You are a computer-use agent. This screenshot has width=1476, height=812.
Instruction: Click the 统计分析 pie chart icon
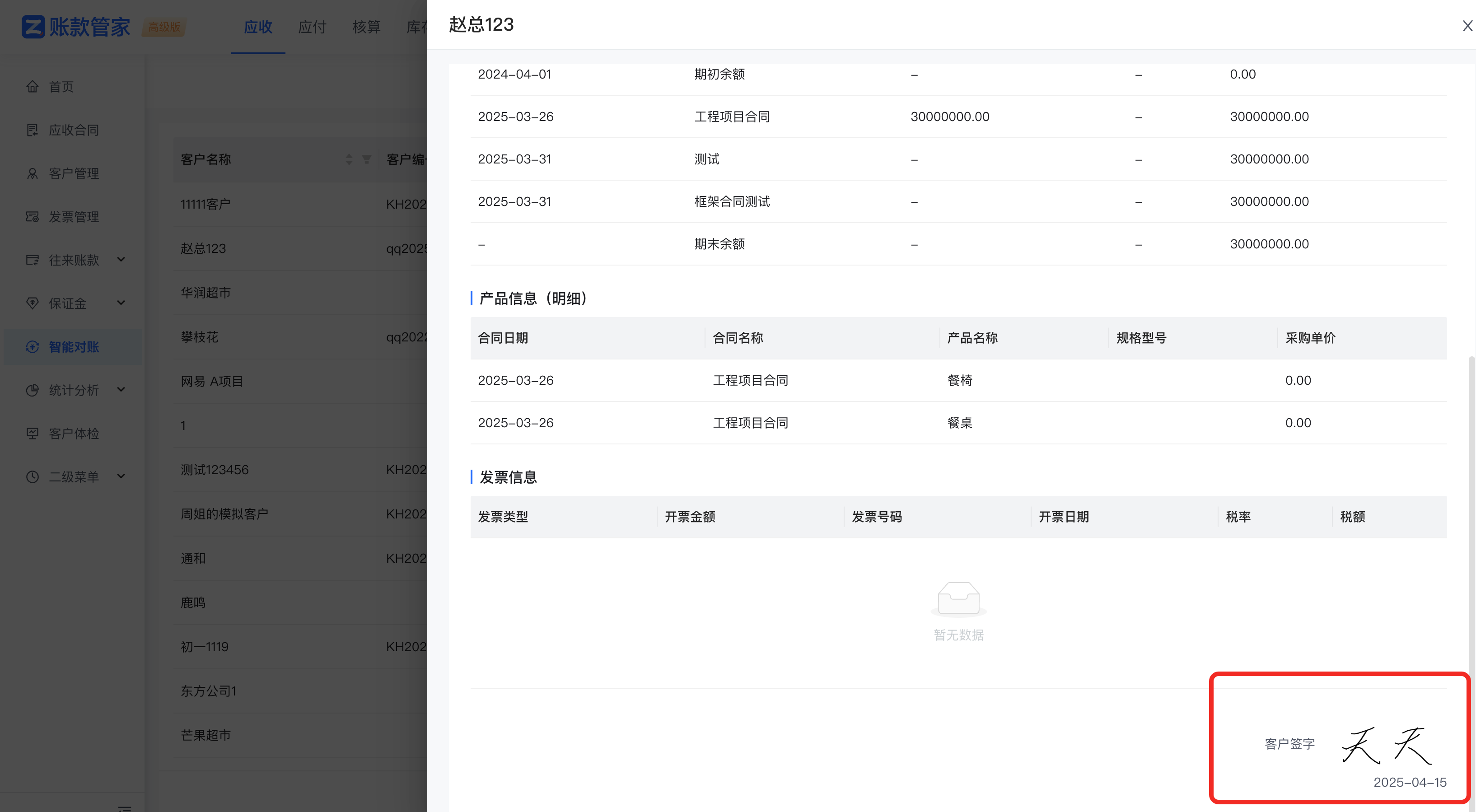point(33,390)
